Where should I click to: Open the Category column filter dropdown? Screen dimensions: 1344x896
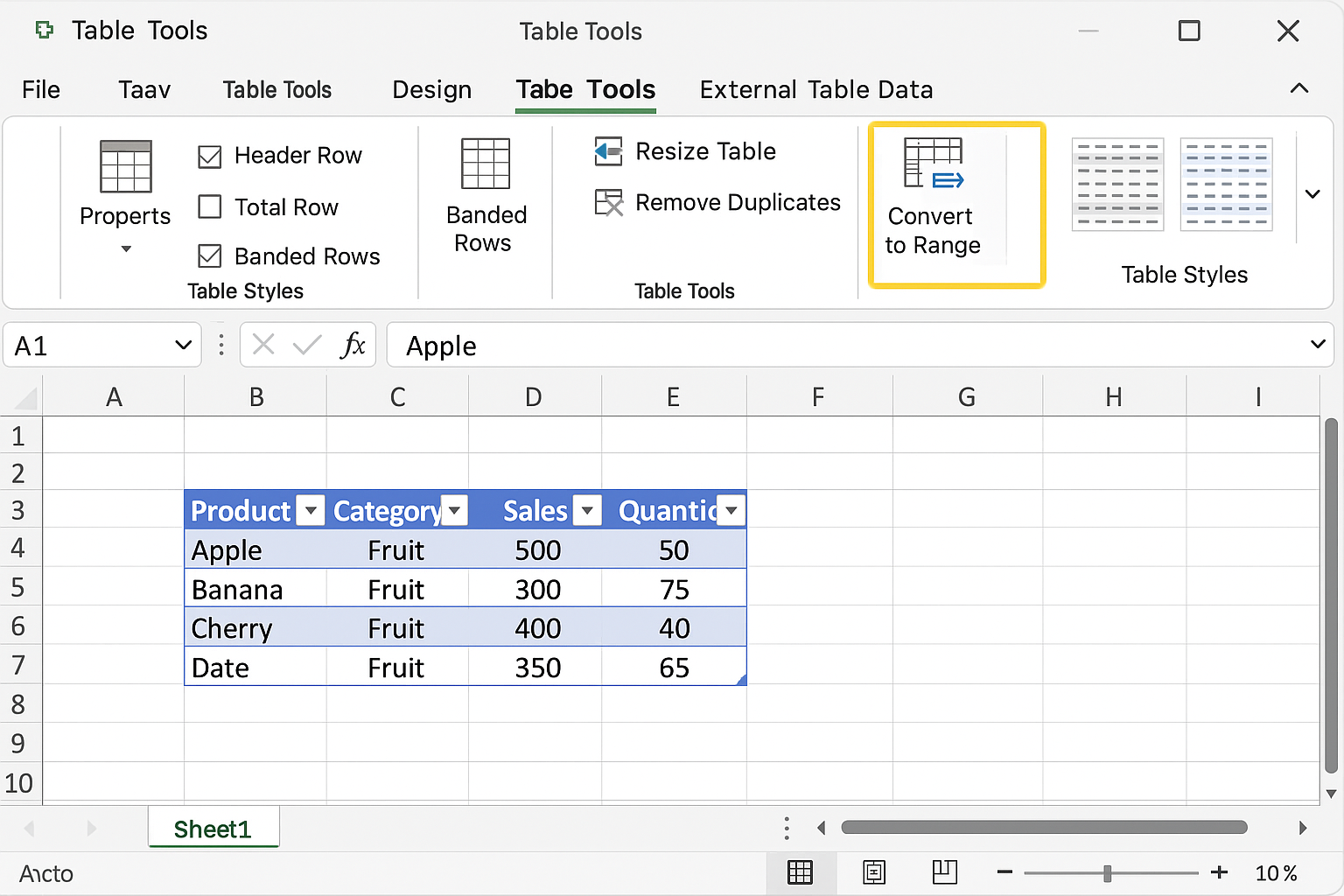click(454, 510)
